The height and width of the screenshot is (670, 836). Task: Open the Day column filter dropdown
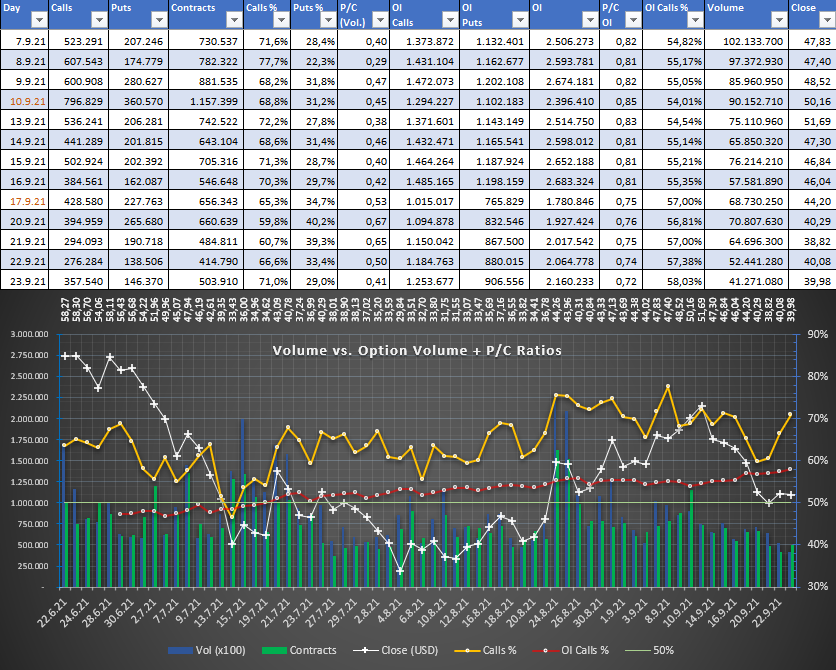(x=40, y=20)
